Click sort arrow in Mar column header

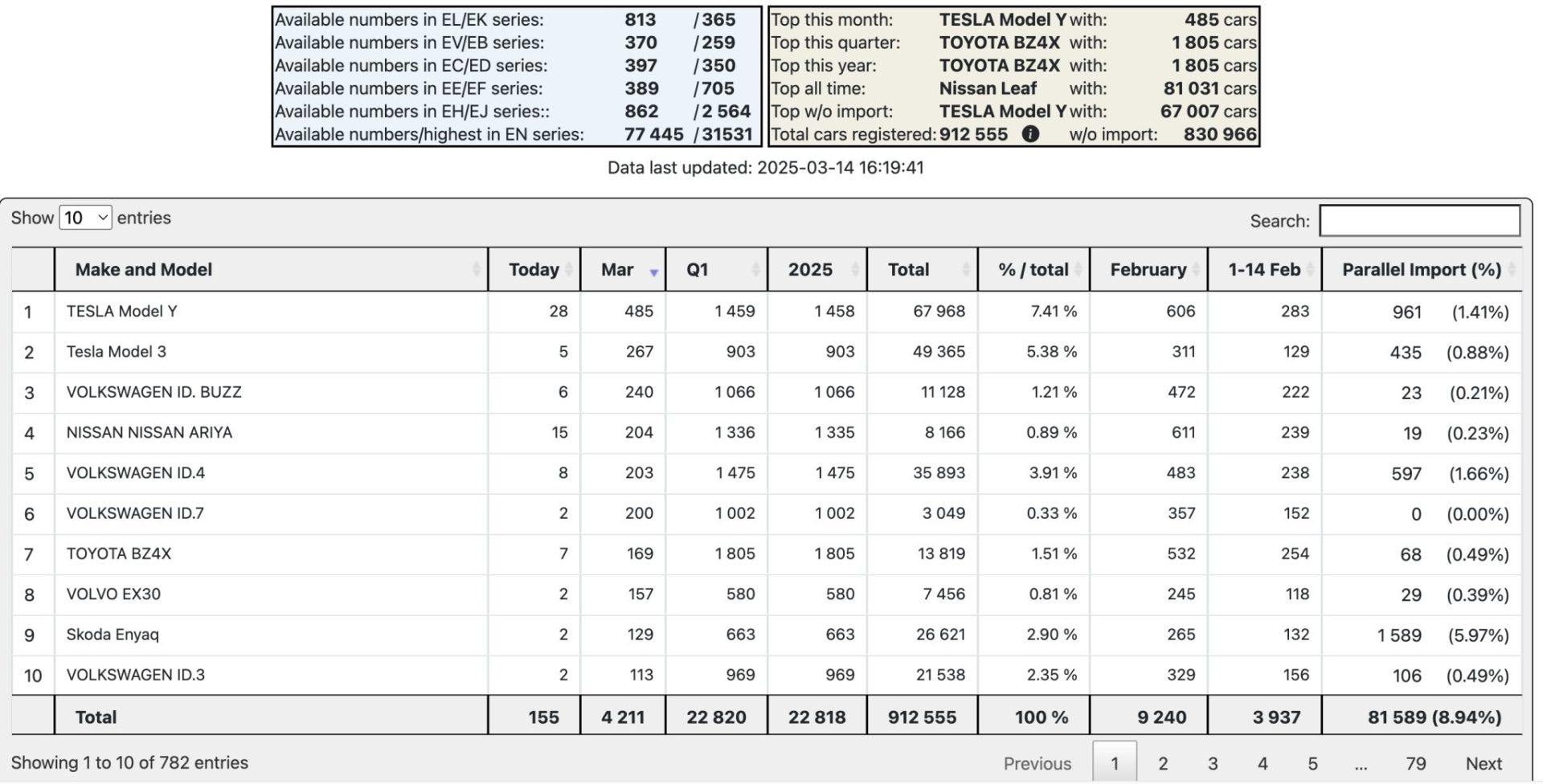(653, 272)
